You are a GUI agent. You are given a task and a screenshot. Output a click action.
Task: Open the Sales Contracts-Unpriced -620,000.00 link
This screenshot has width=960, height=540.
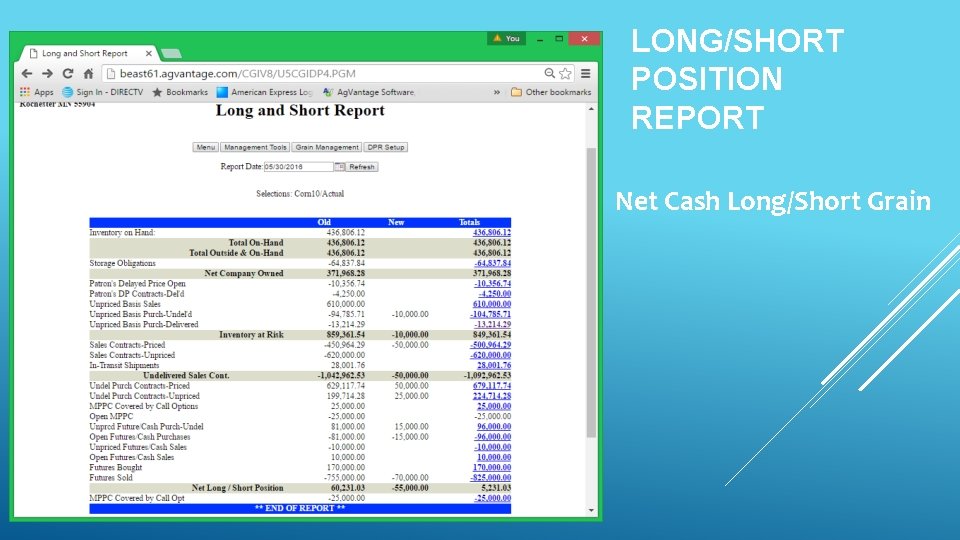490,355
